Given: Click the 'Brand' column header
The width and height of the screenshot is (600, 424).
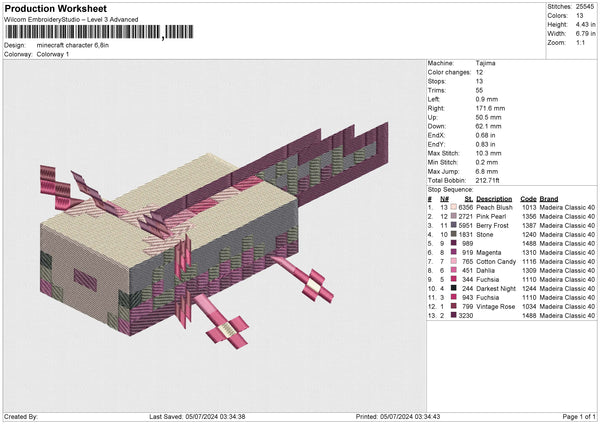Looking at the screenshot, I should (549, 199).
